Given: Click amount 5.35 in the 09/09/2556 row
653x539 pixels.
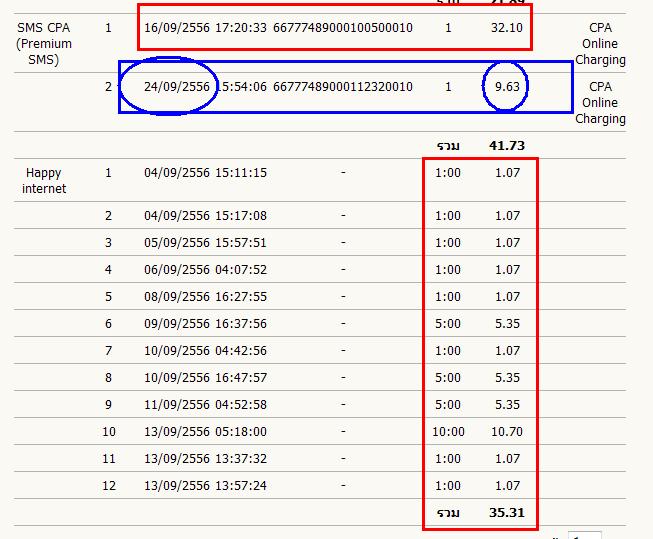Looking at the screenshot, I should [x=507, y=324].
